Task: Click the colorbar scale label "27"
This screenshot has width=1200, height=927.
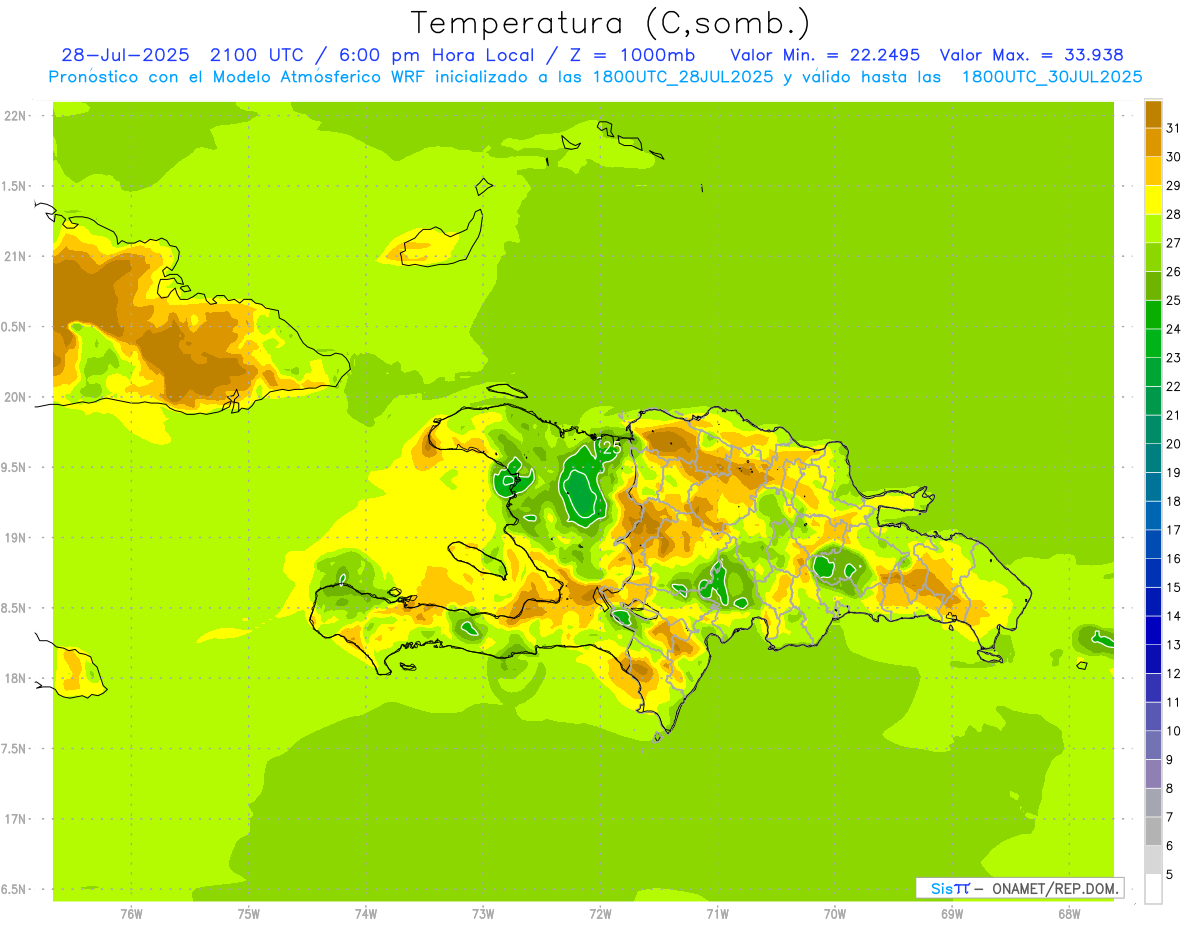Action: [1173, 243]
